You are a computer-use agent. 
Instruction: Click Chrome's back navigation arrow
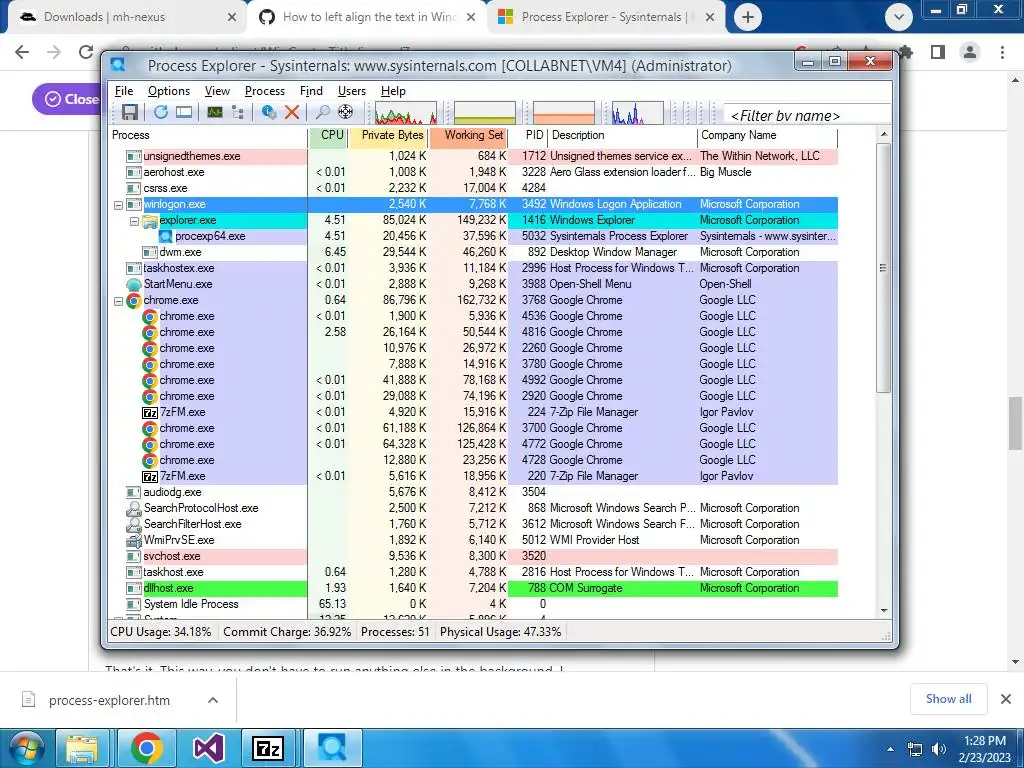[22, 52]
